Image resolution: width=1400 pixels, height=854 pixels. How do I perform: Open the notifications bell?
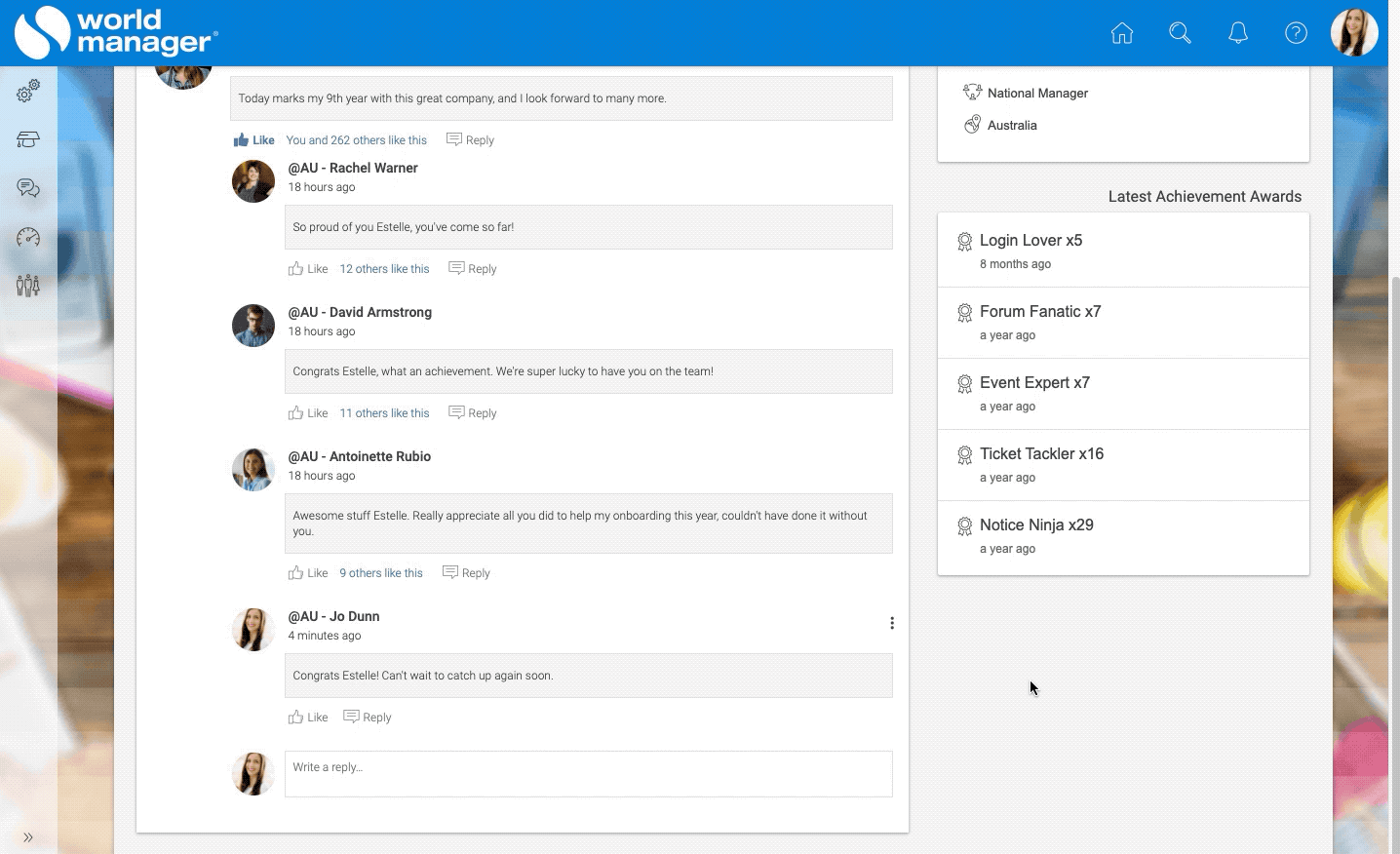point(1238,33)
